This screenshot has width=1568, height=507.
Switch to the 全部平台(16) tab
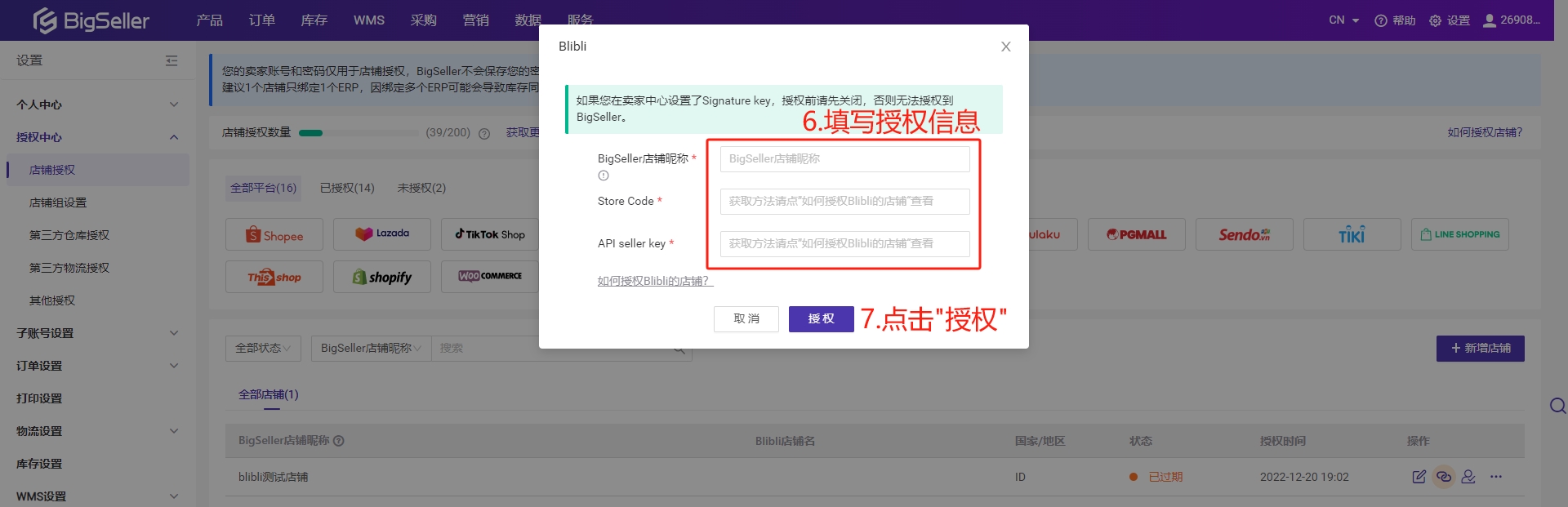[x=263, y=189]
